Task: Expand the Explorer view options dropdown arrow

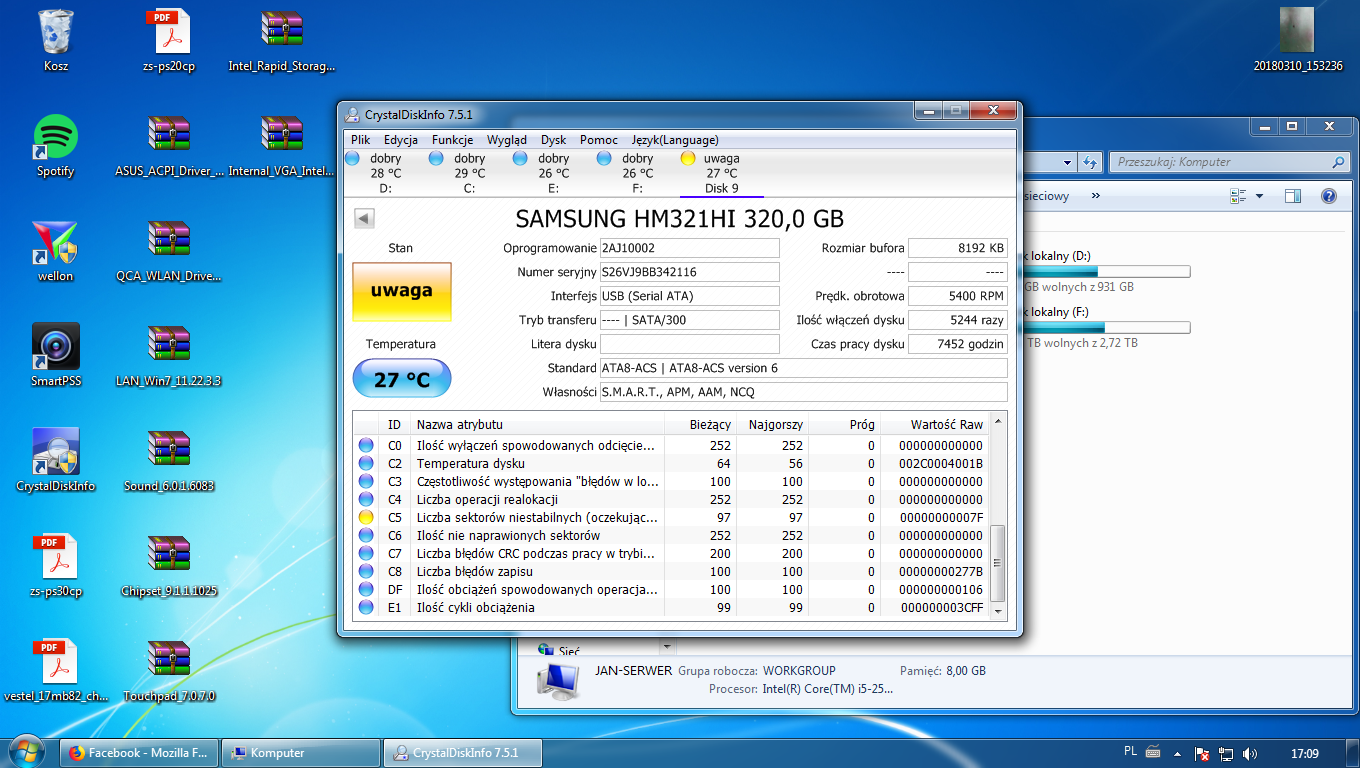Action: tap(1259, 196)
